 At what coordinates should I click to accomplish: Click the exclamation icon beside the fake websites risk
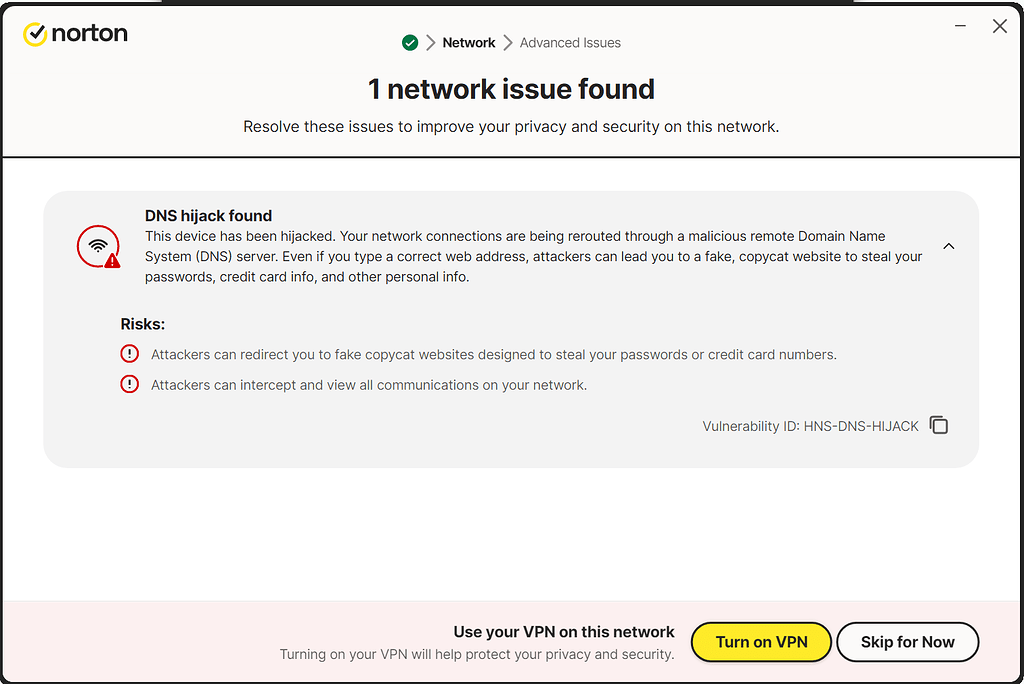130,353
